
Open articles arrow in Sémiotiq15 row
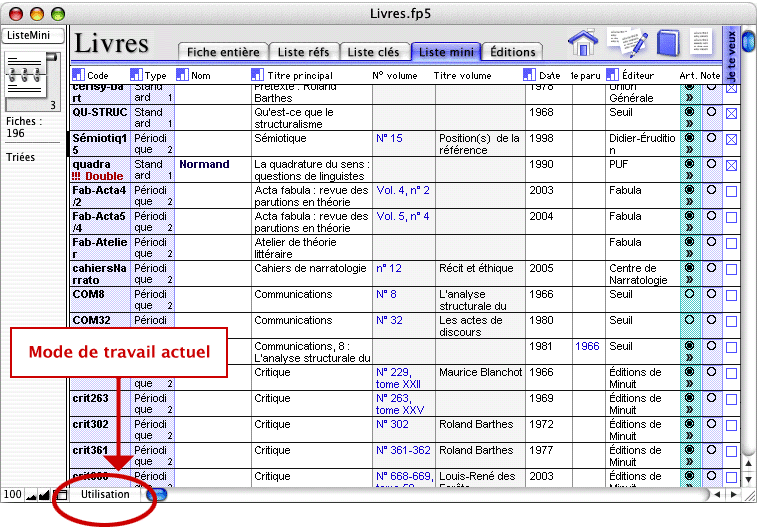pos(690,150)
